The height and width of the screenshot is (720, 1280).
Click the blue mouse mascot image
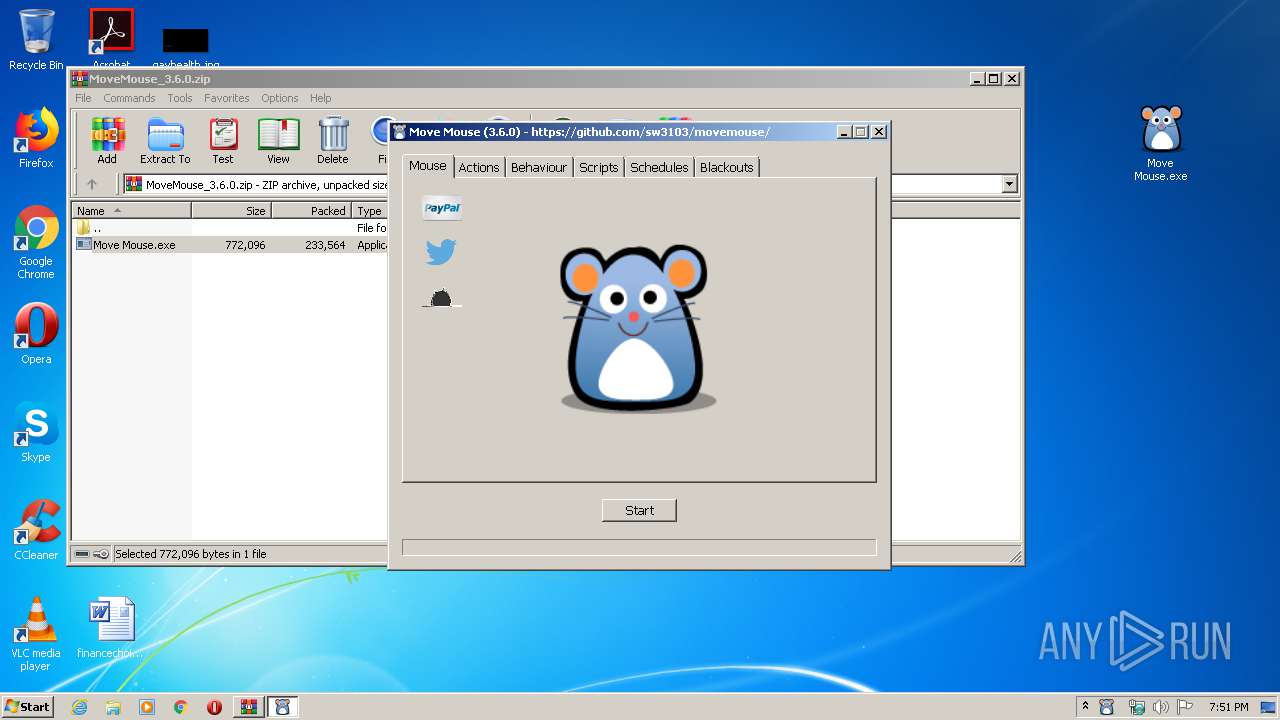pyautogui.click(x=637, y=328)
